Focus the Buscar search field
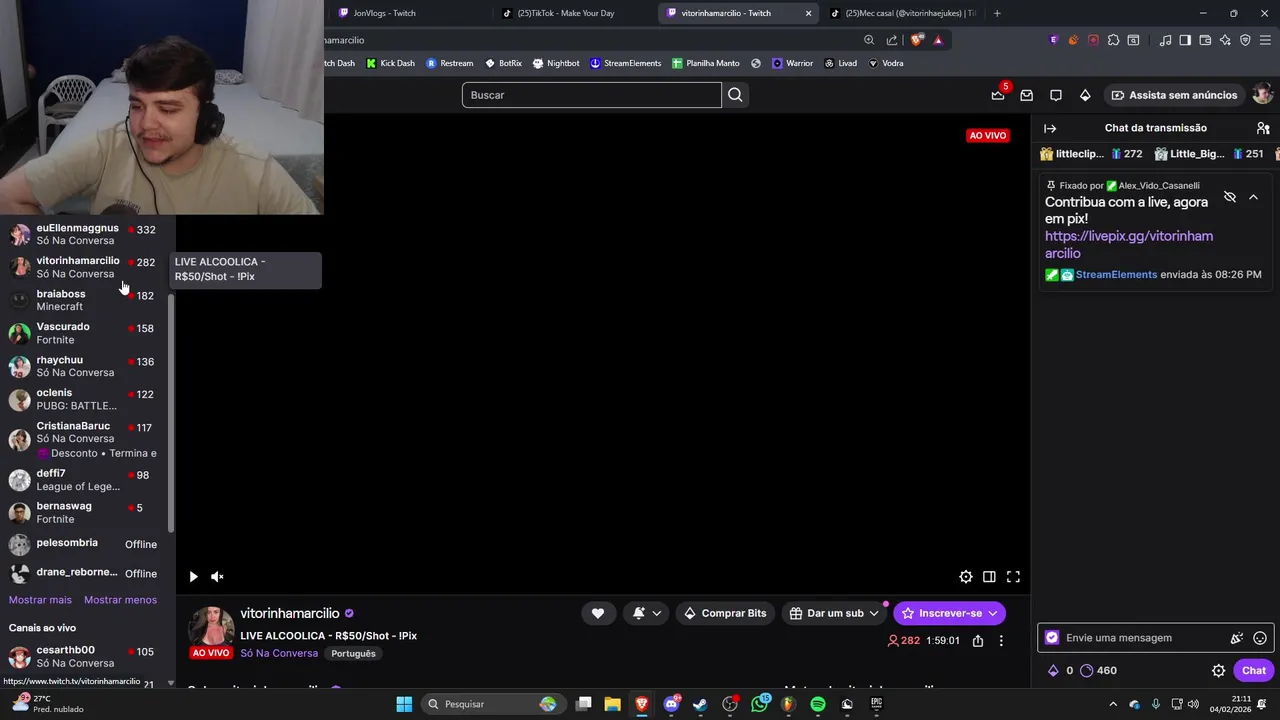1280x720 pixels. [x=591, y=95]
